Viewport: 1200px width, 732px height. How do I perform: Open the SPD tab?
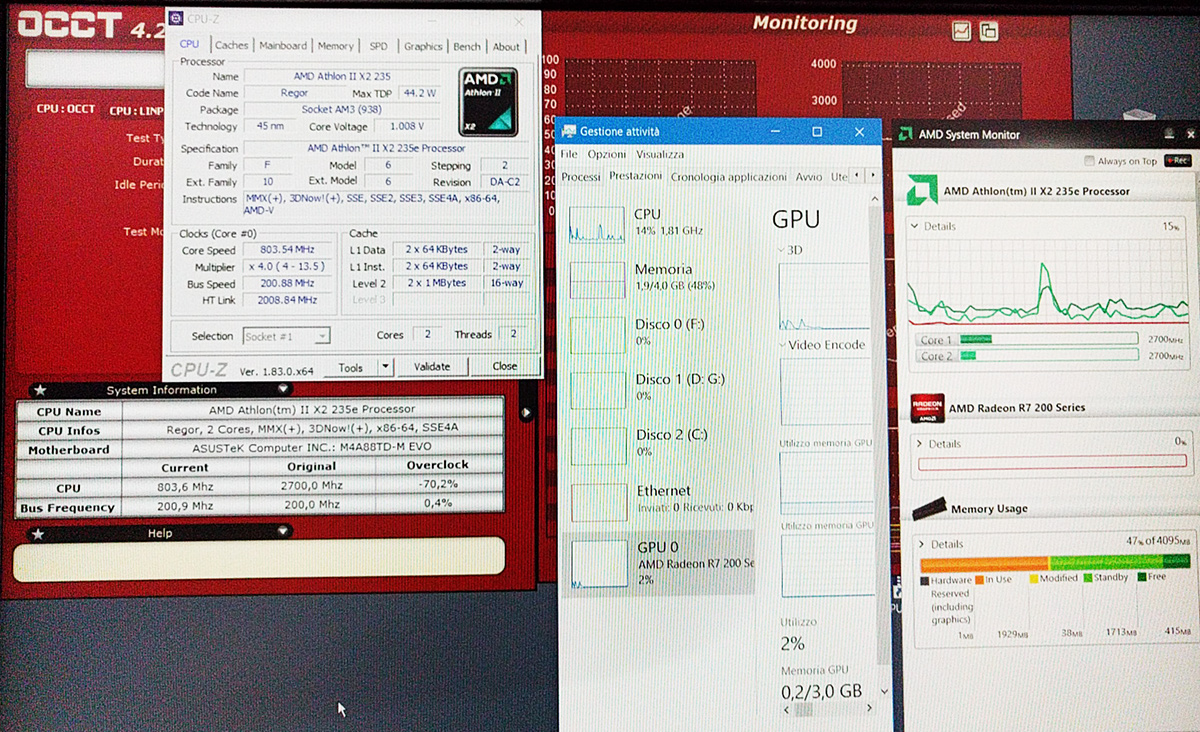(x=378, y=45)
